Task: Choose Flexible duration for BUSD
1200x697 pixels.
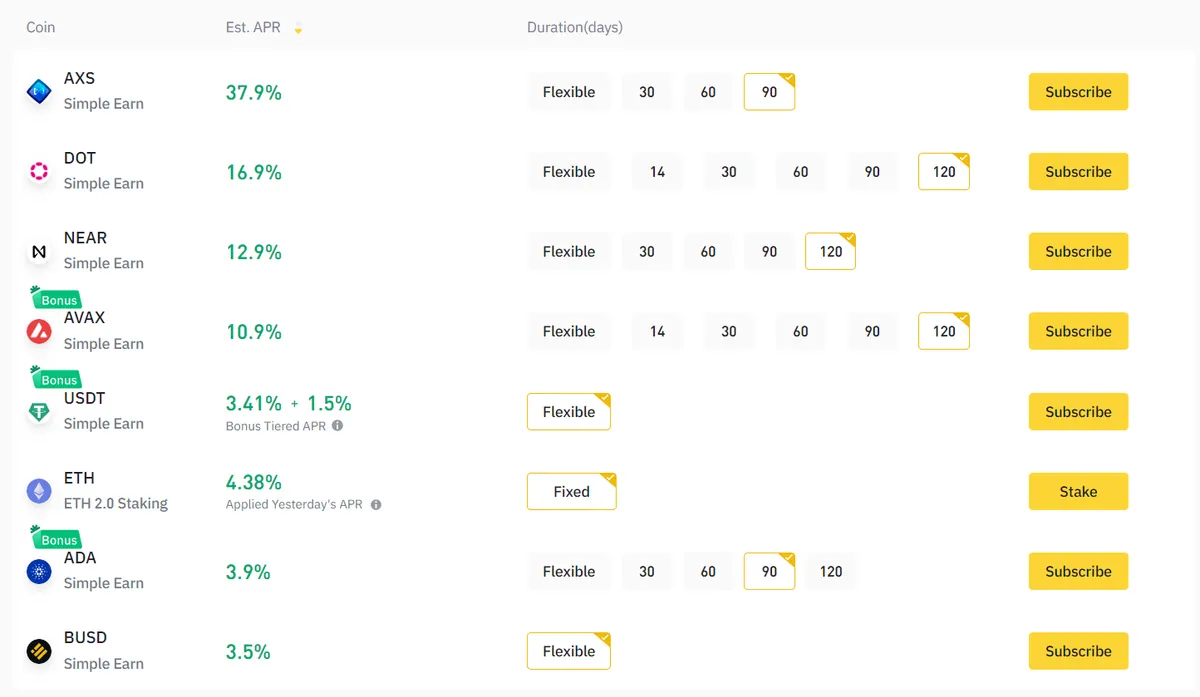Action: (569, 651)
